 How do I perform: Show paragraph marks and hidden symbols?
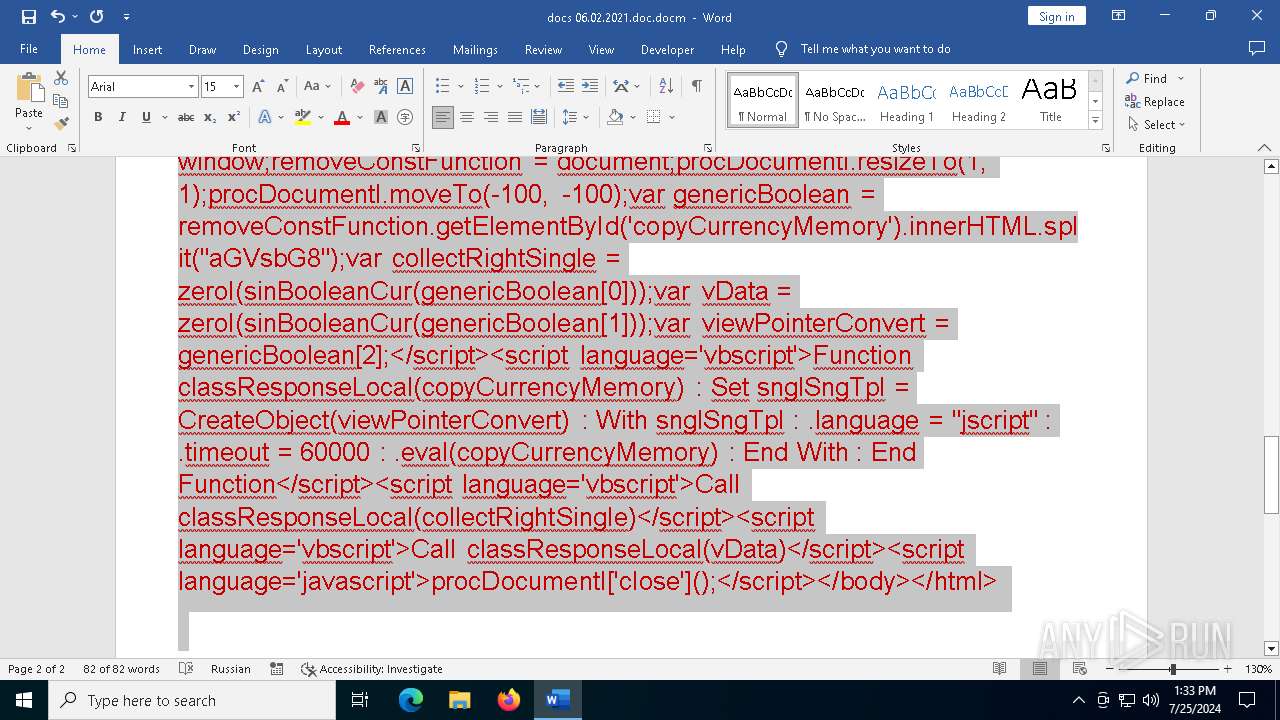tap(697, 87)
